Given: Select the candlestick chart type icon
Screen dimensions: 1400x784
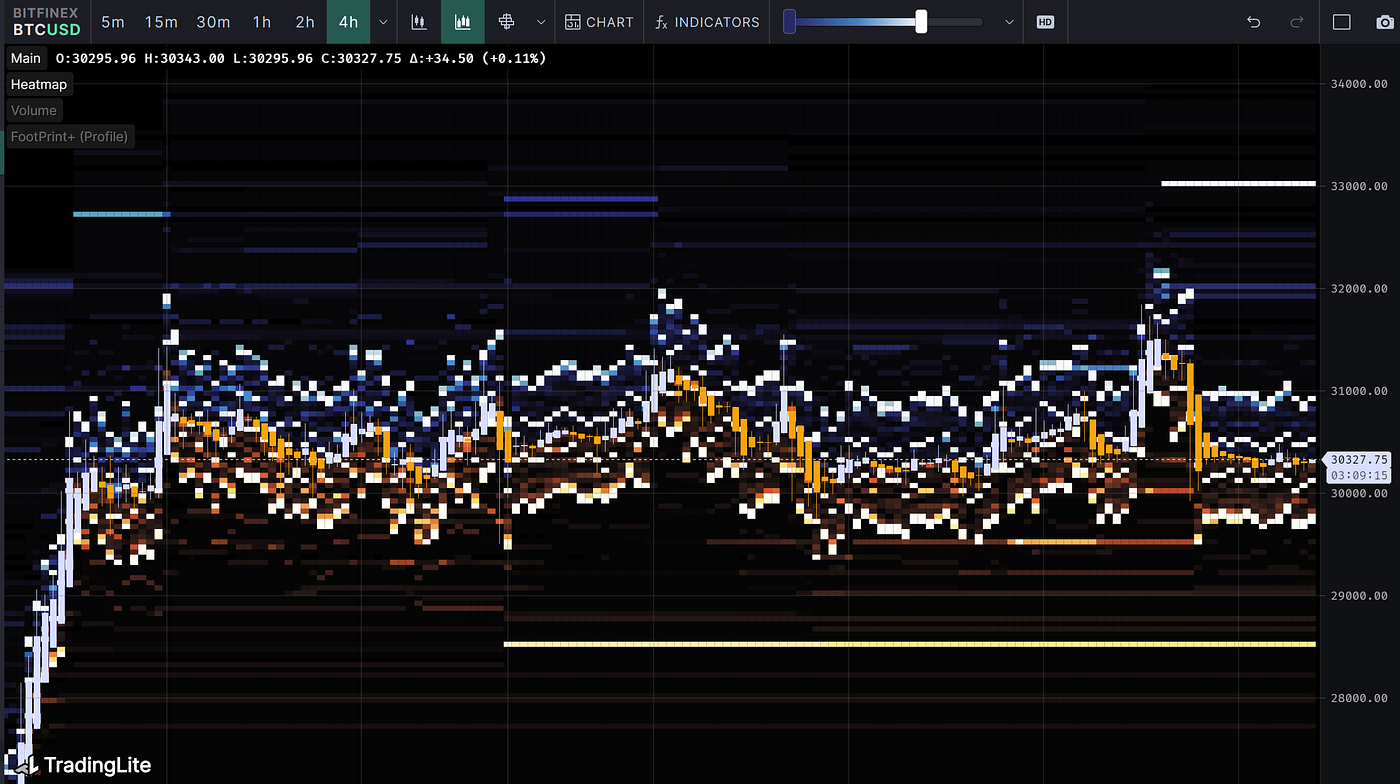Looking at the screenshot, I should click(420, 22).
